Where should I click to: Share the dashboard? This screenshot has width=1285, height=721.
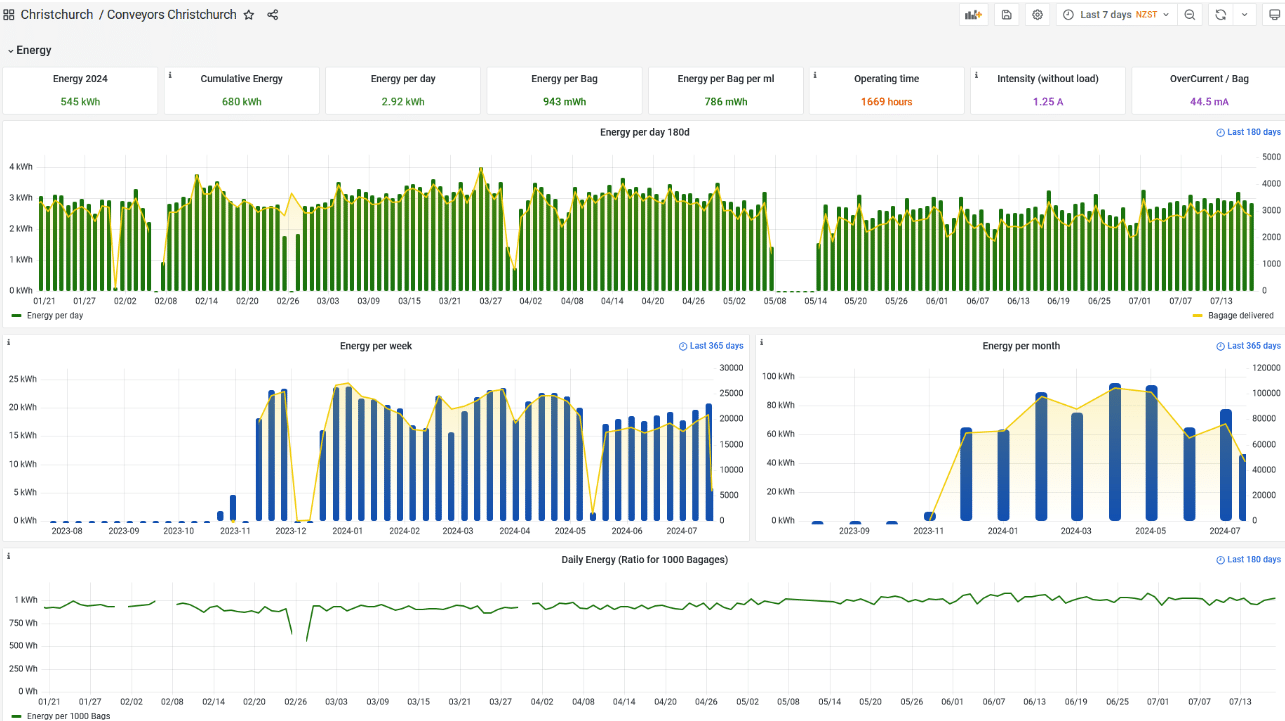click(273, 15)
